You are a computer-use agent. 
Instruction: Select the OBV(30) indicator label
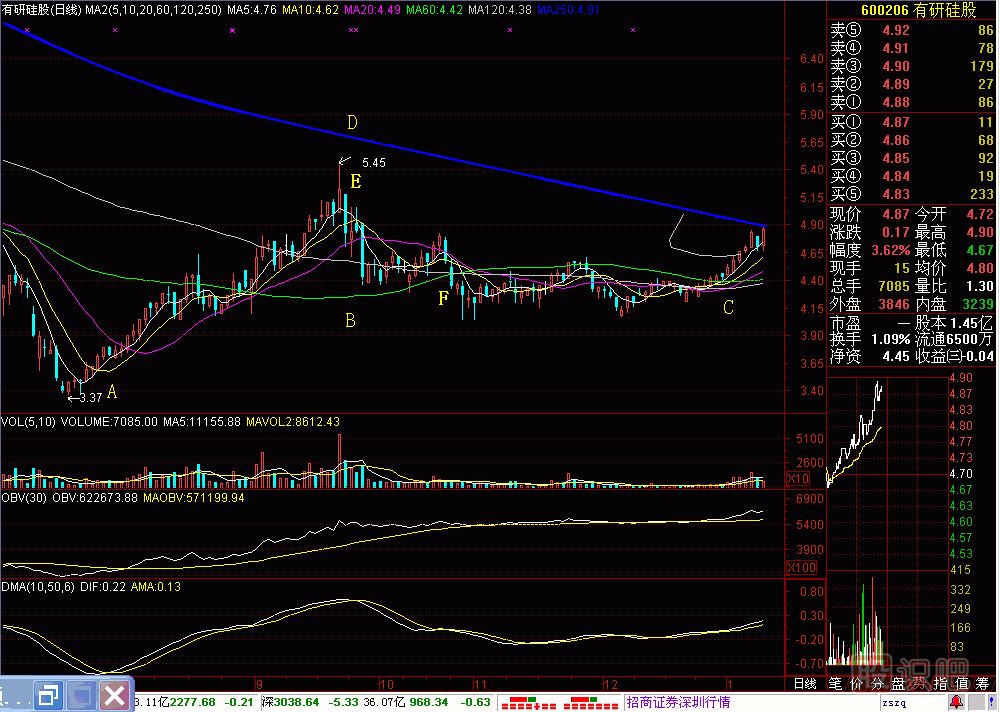[x=24, y=497]
